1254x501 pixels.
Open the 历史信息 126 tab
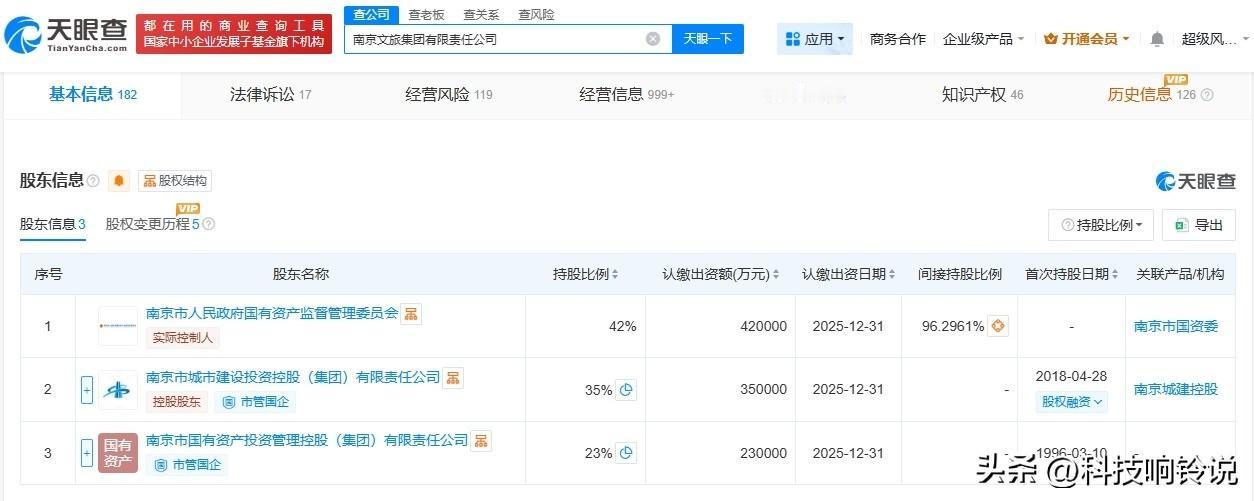coord(1151,94)
